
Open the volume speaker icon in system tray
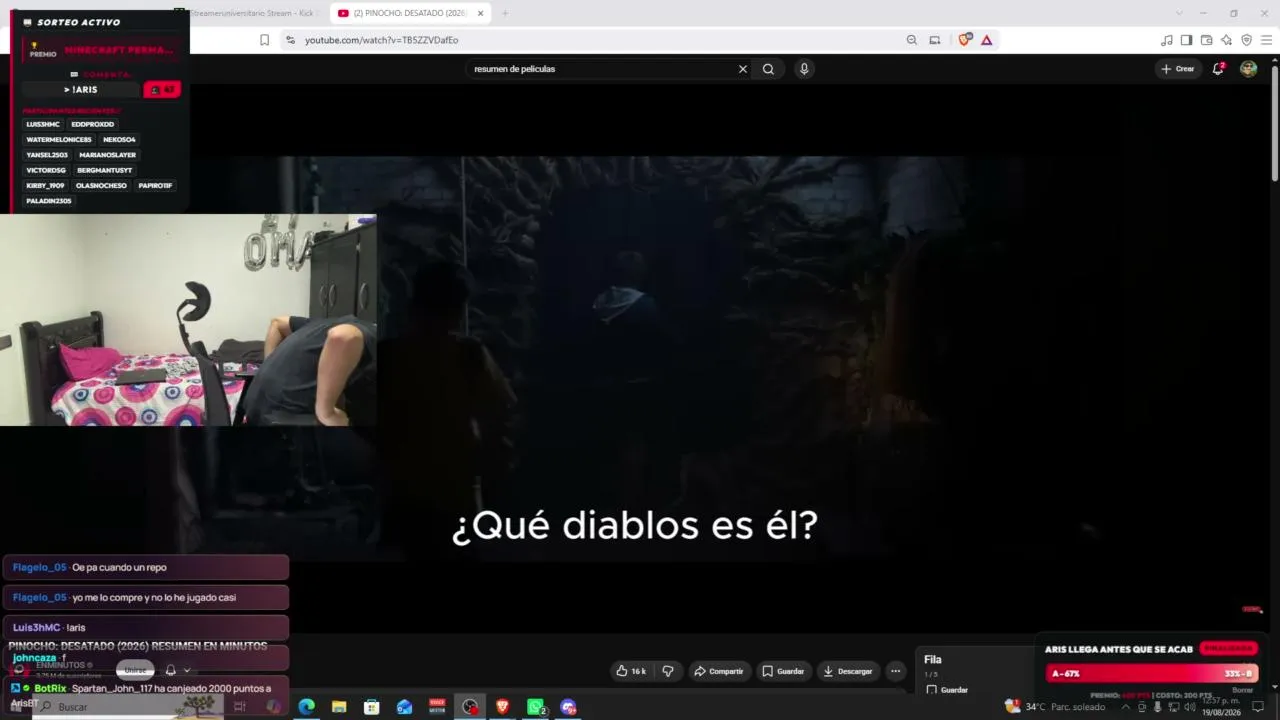[1190, 707]
